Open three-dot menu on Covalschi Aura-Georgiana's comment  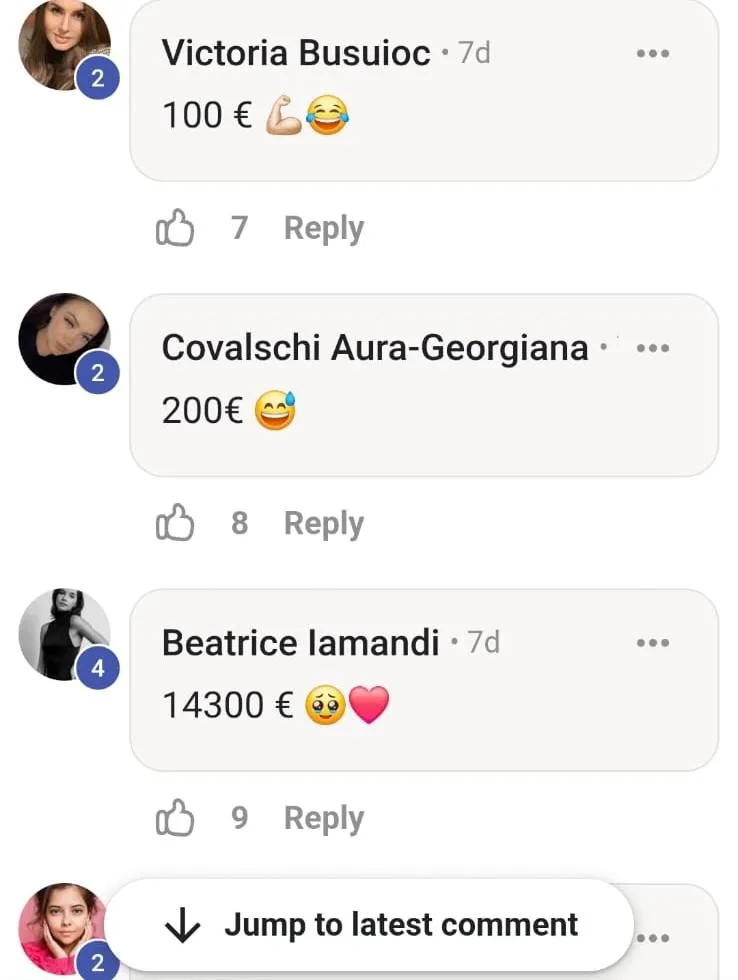click(x=653, y=348)
